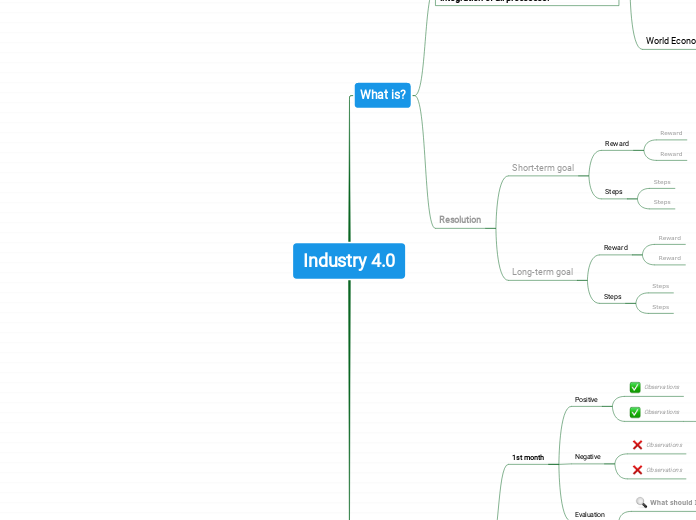Select upper Observations text under Negative
This screenshot has height=520, width=696.
664,445
